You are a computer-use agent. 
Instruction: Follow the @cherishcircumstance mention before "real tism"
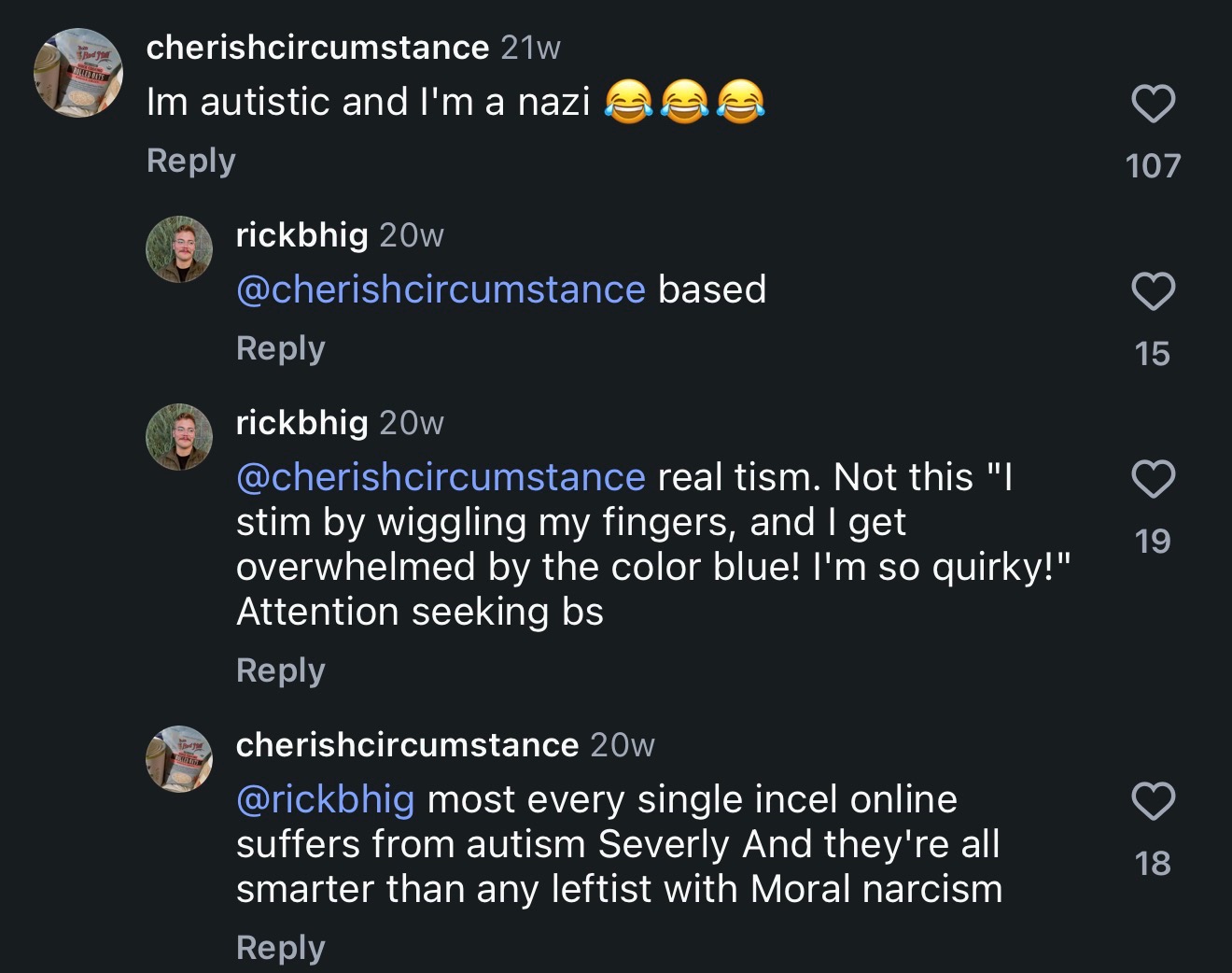coord(441,477)
